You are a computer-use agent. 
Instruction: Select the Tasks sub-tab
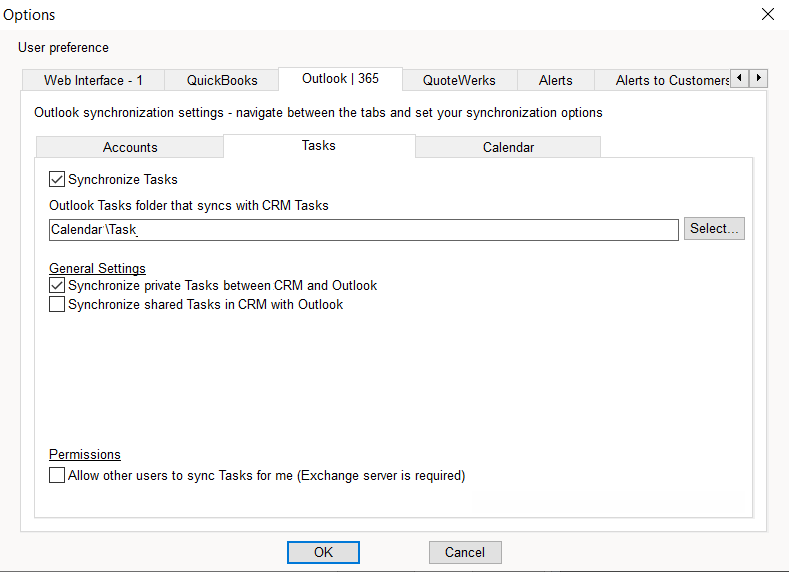click(x=319, y=146)
